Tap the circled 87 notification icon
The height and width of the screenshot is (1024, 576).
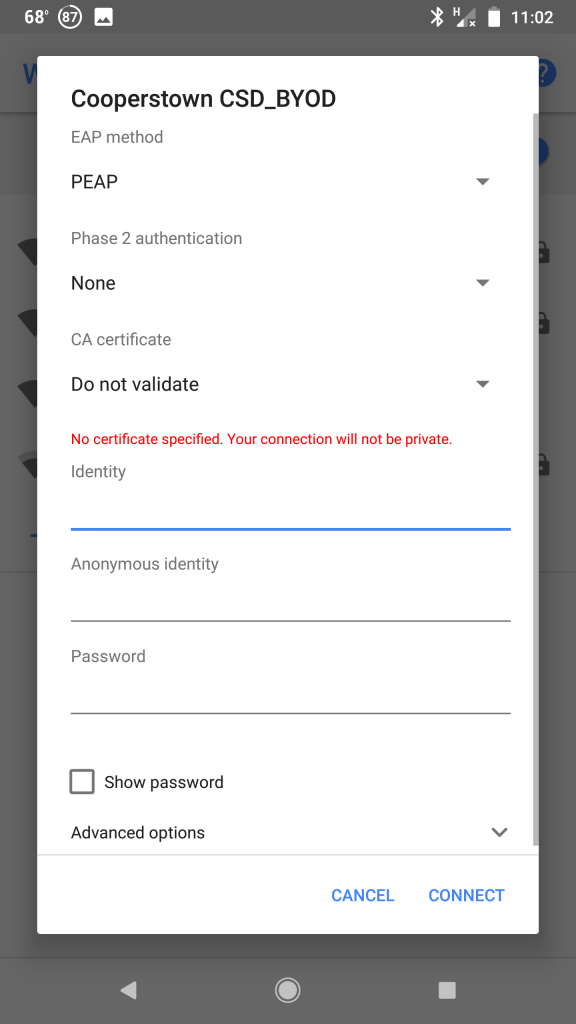pyautogui.click(x=70, y=17)
